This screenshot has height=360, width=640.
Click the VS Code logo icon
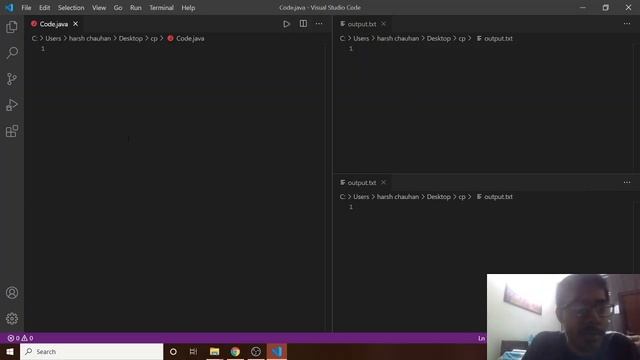[9, 7]
